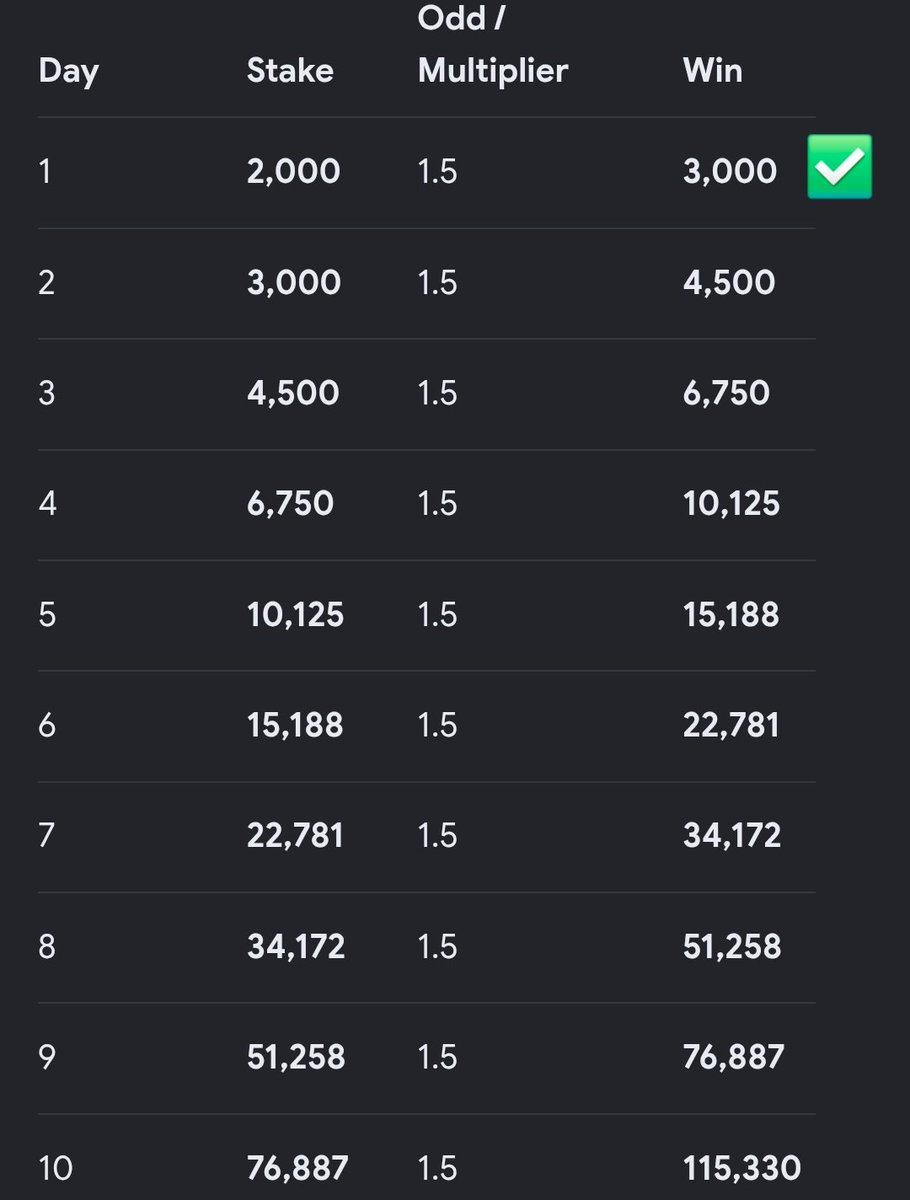The image size is (910, 1200).
Task: Select the 4,500 win amount for Day 2
Action: [x=729, y=283]
